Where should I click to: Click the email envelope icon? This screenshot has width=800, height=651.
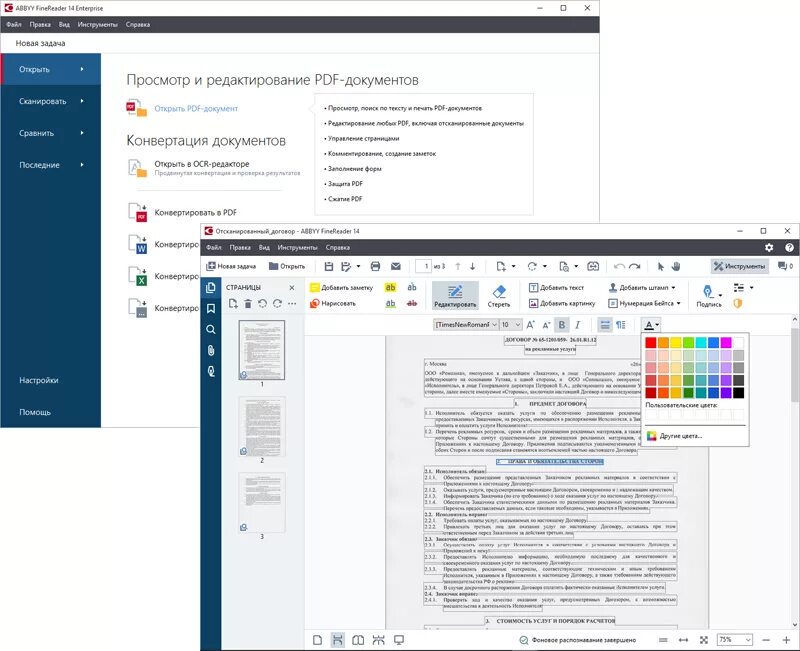click(x=395, y=266)
